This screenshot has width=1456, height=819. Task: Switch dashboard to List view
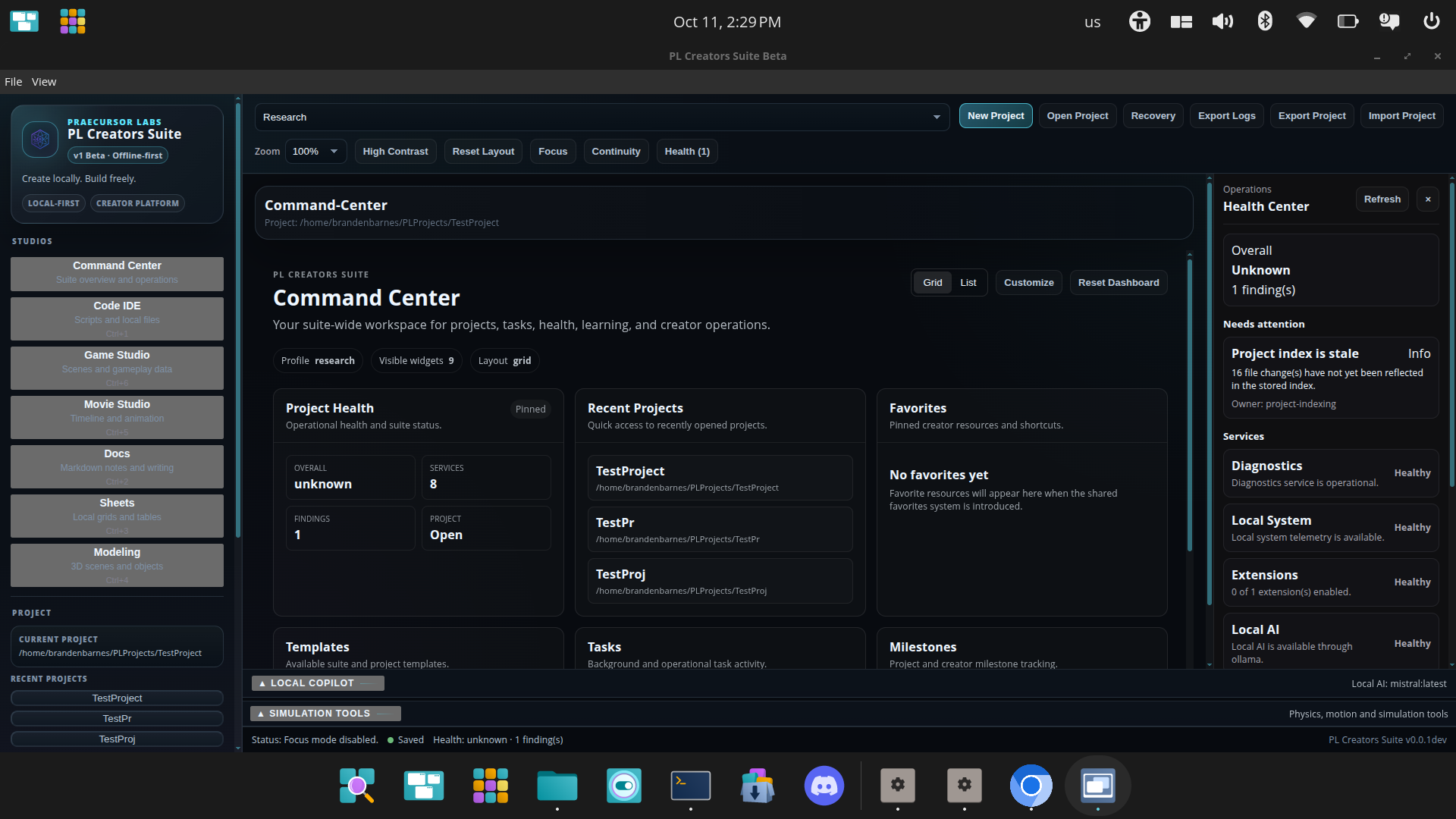click(968, 283)
